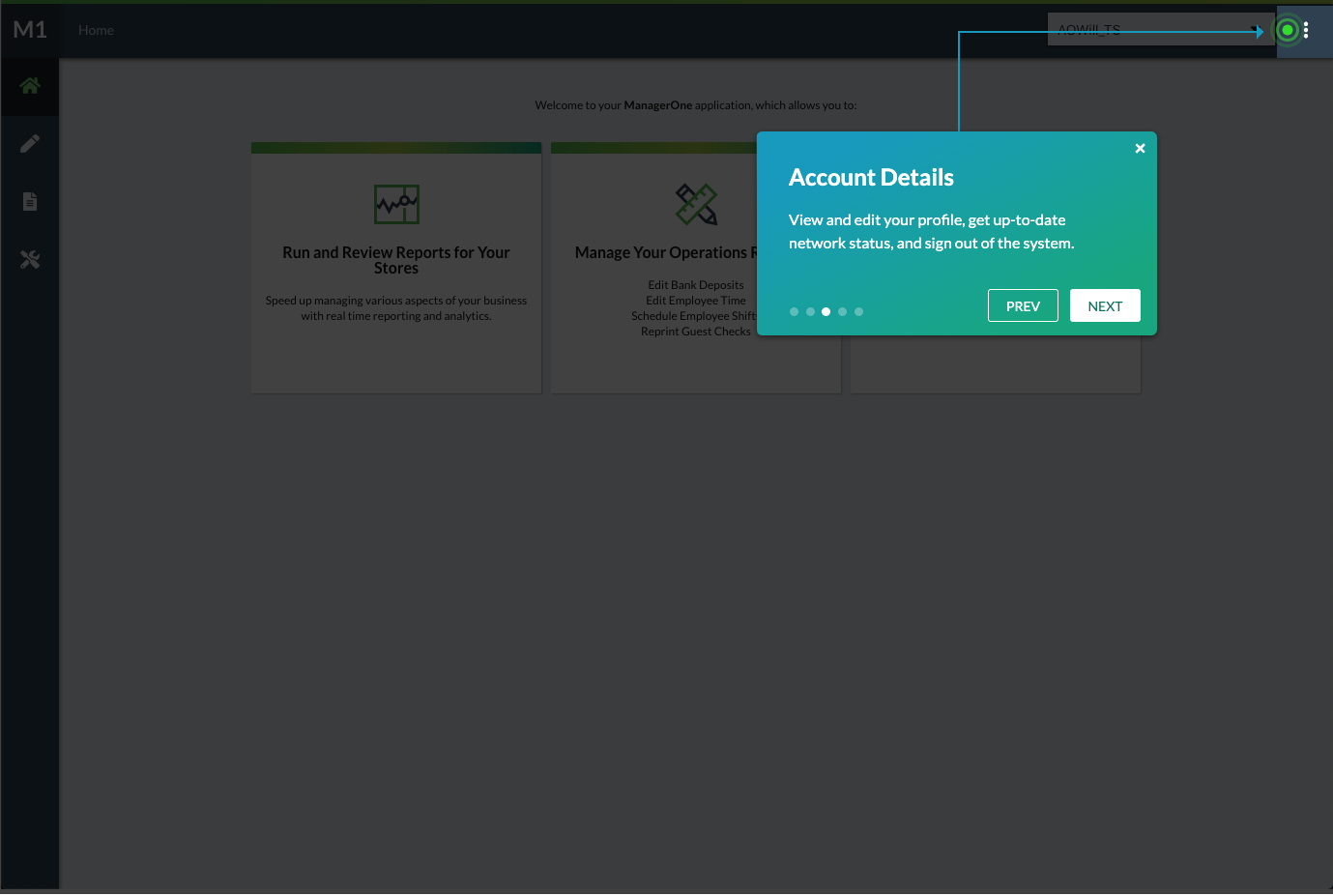Open the document reports sidebar icon
Viewport: 1333px width, 896px height.
click(30, 201)
